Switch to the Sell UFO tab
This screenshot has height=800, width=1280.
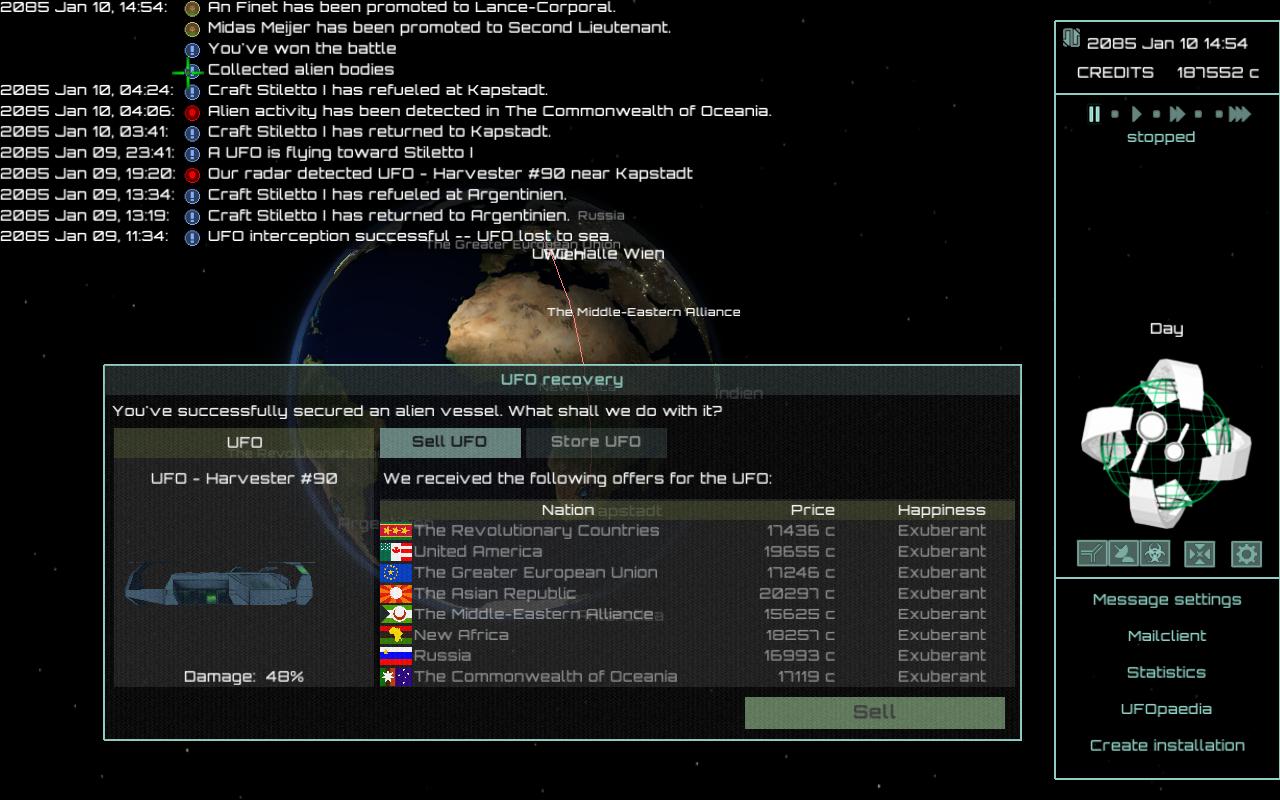click(x=450, y=442)
